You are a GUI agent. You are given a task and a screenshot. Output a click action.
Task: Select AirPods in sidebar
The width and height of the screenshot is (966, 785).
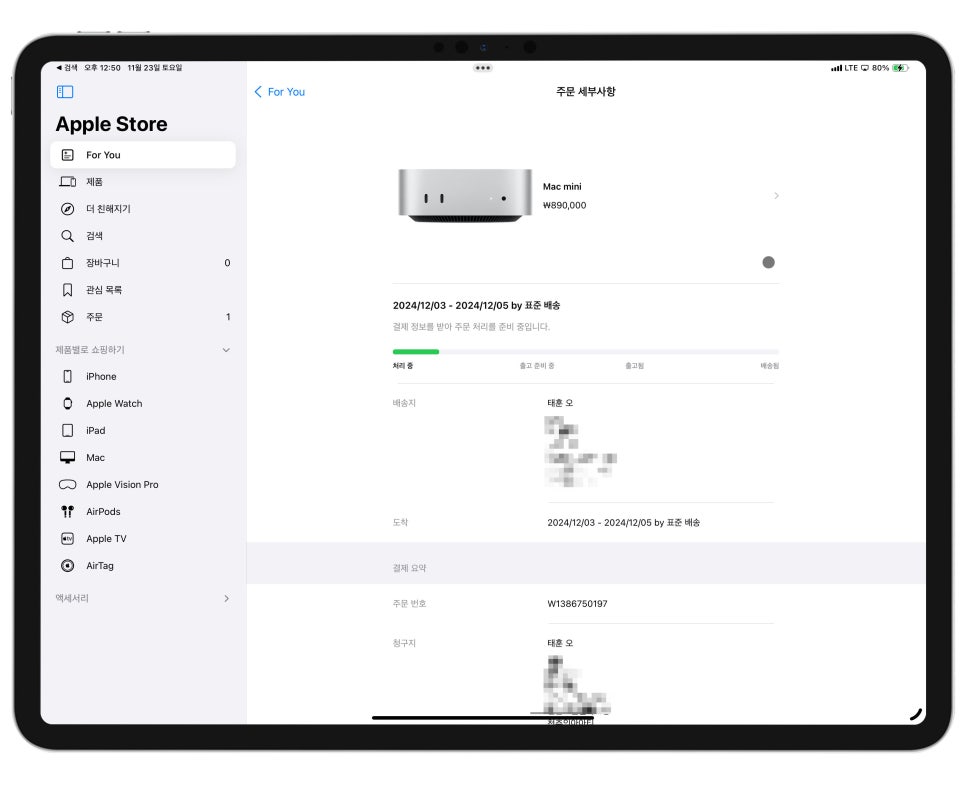(143, 512)
